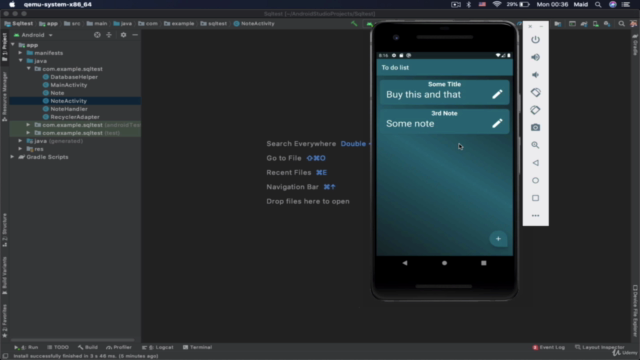Expand the com.example.sqltest (test) package
The width and height of the screenshot is (640, 360).
pos(29,133)
